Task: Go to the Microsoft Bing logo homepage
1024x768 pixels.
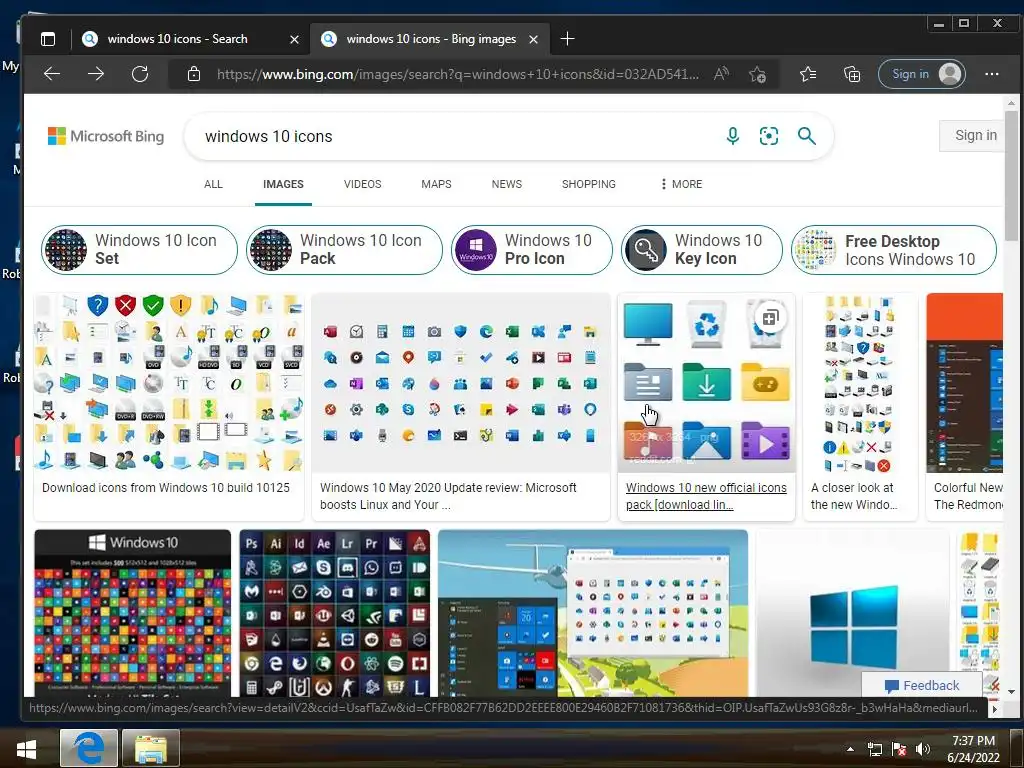Action: pos(106,136)
